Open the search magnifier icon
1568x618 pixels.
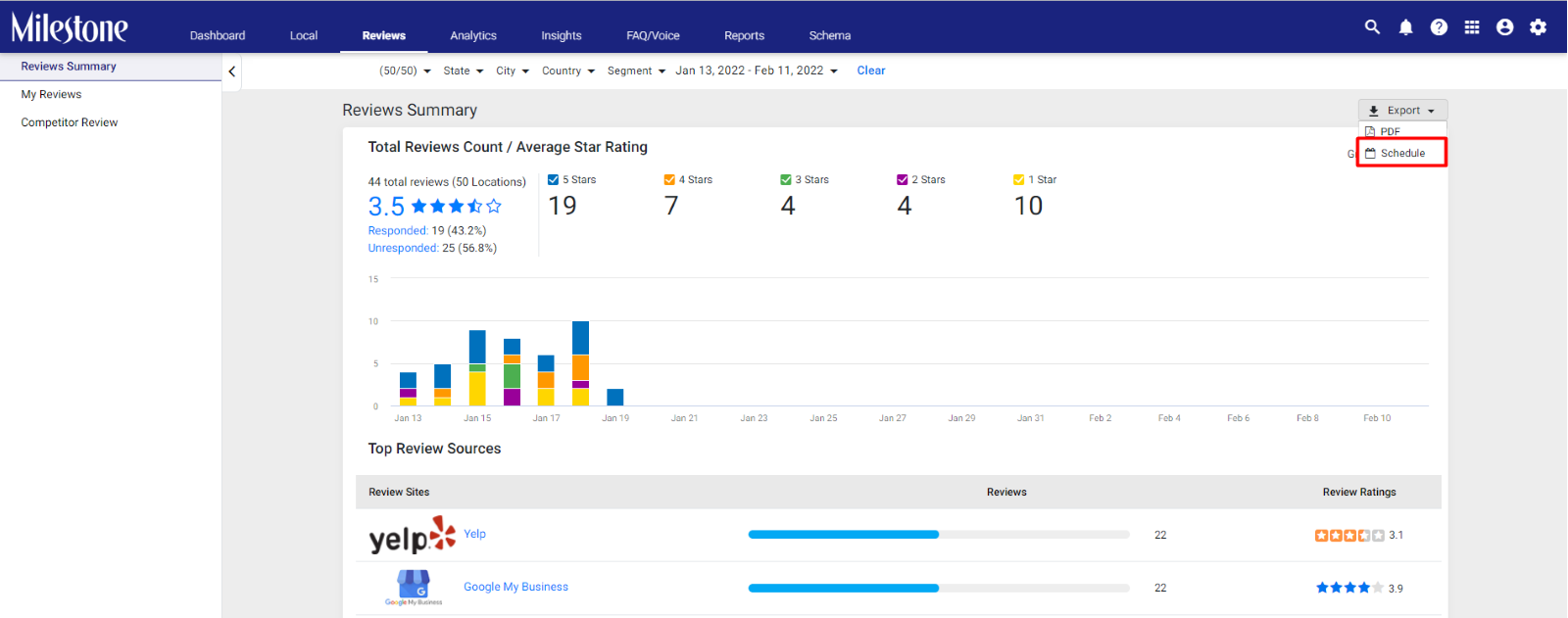[1372, 27]
